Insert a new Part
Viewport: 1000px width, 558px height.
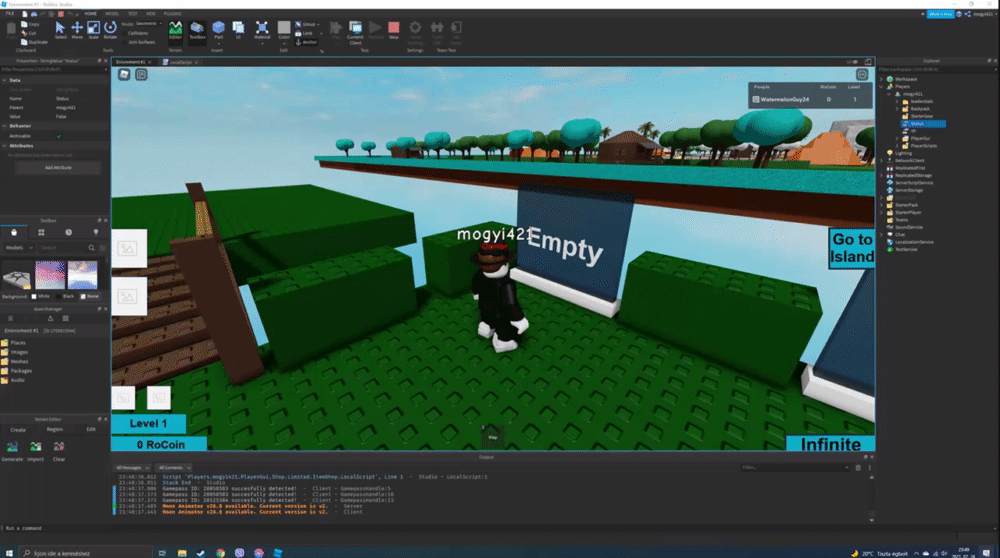(218, 30)
